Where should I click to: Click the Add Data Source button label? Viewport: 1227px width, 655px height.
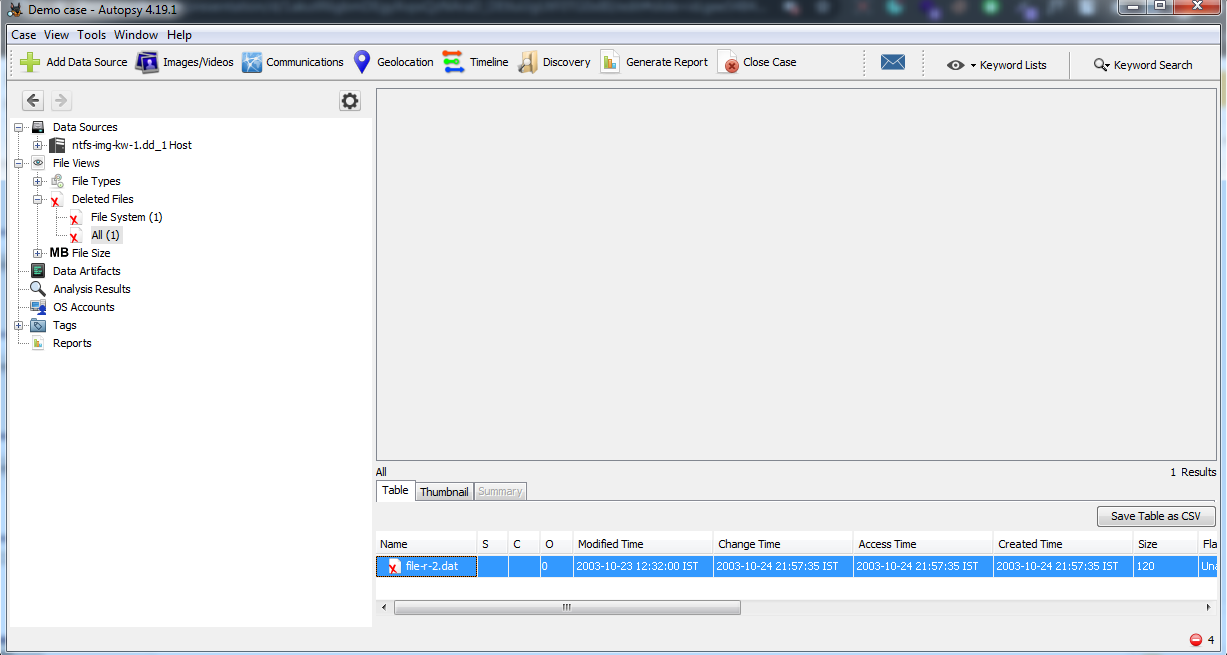[x=87, y=62]
